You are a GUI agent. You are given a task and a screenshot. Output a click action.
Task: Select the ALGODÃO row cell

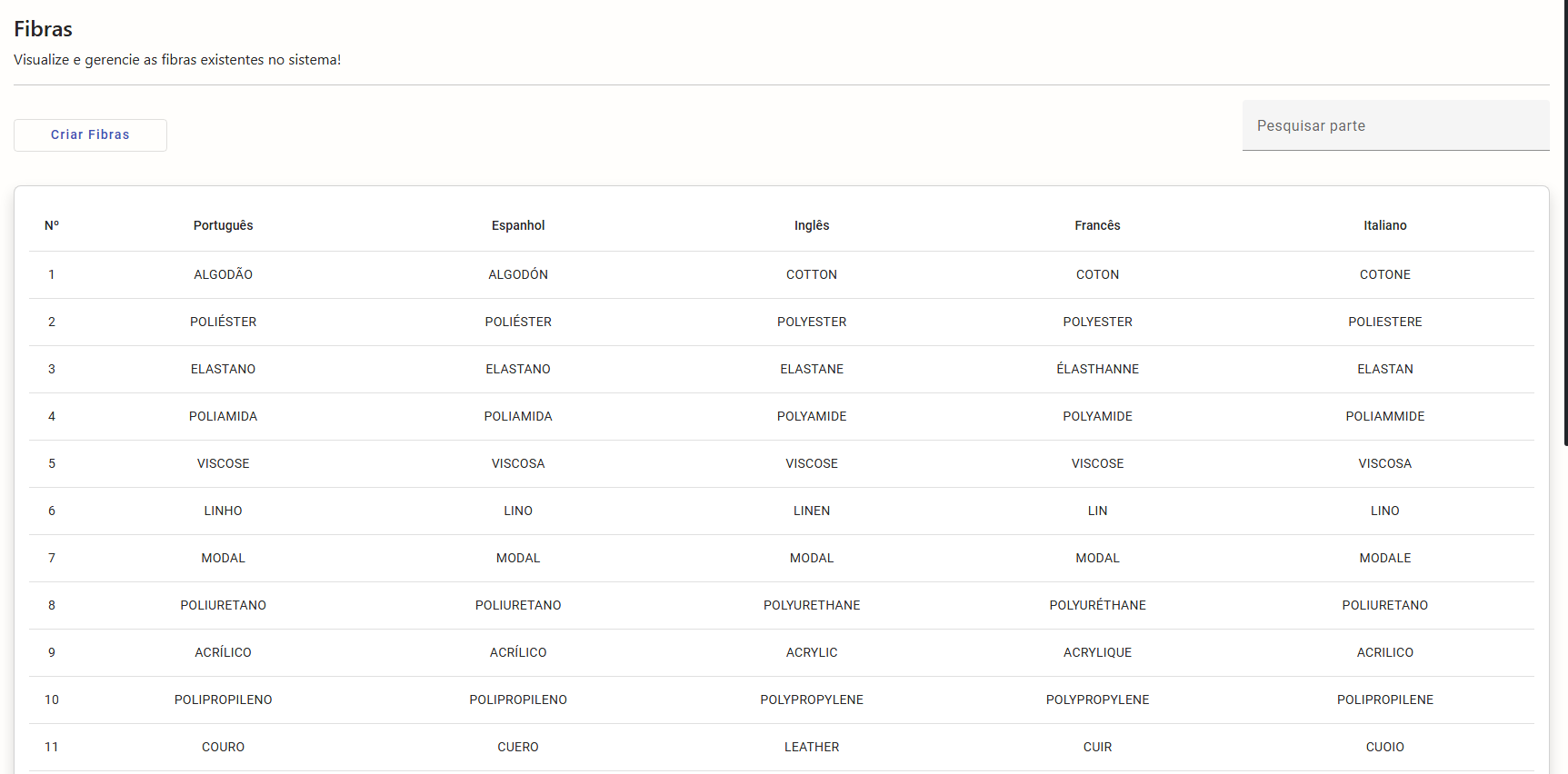click(x=223, y=274)
